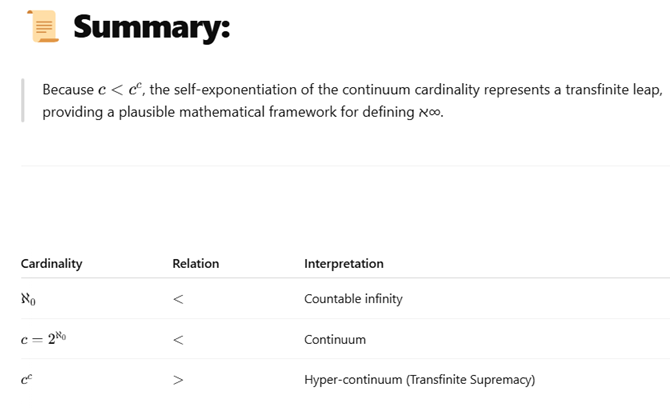Click the blockquote's vertical gray bar
The height and width of the screenshot is (414, 670).
(23, 100)
